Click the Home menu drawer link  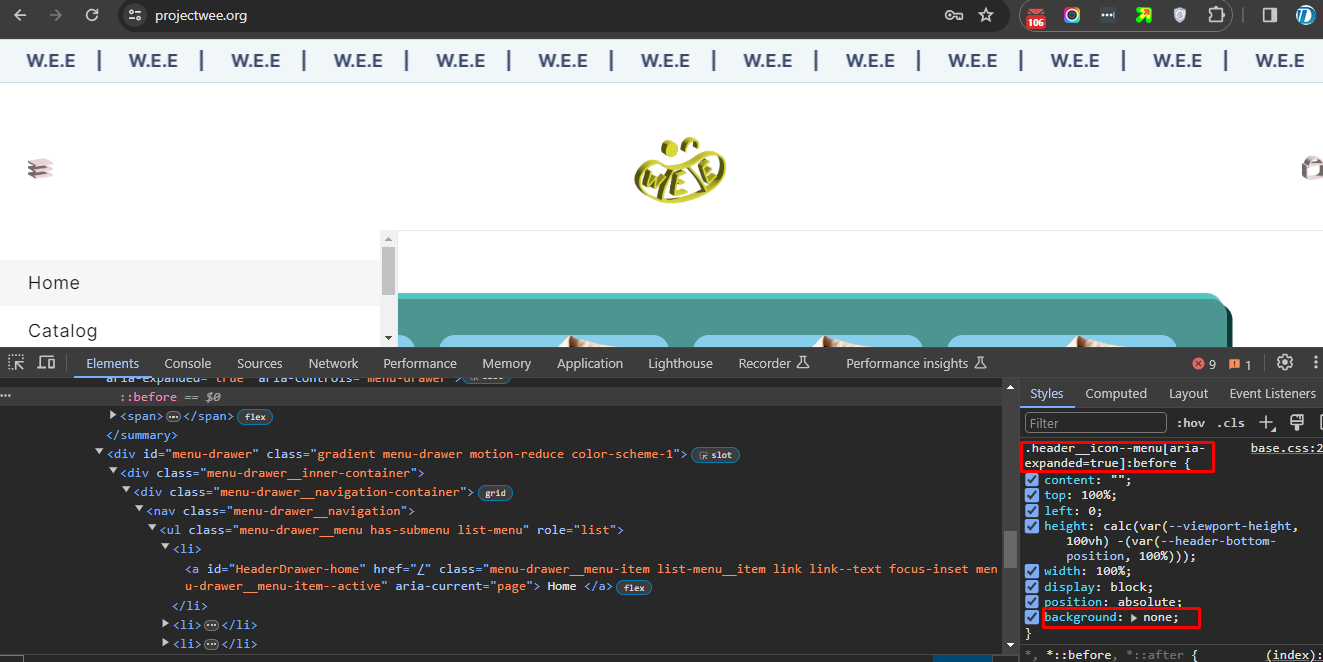[54, 283]
